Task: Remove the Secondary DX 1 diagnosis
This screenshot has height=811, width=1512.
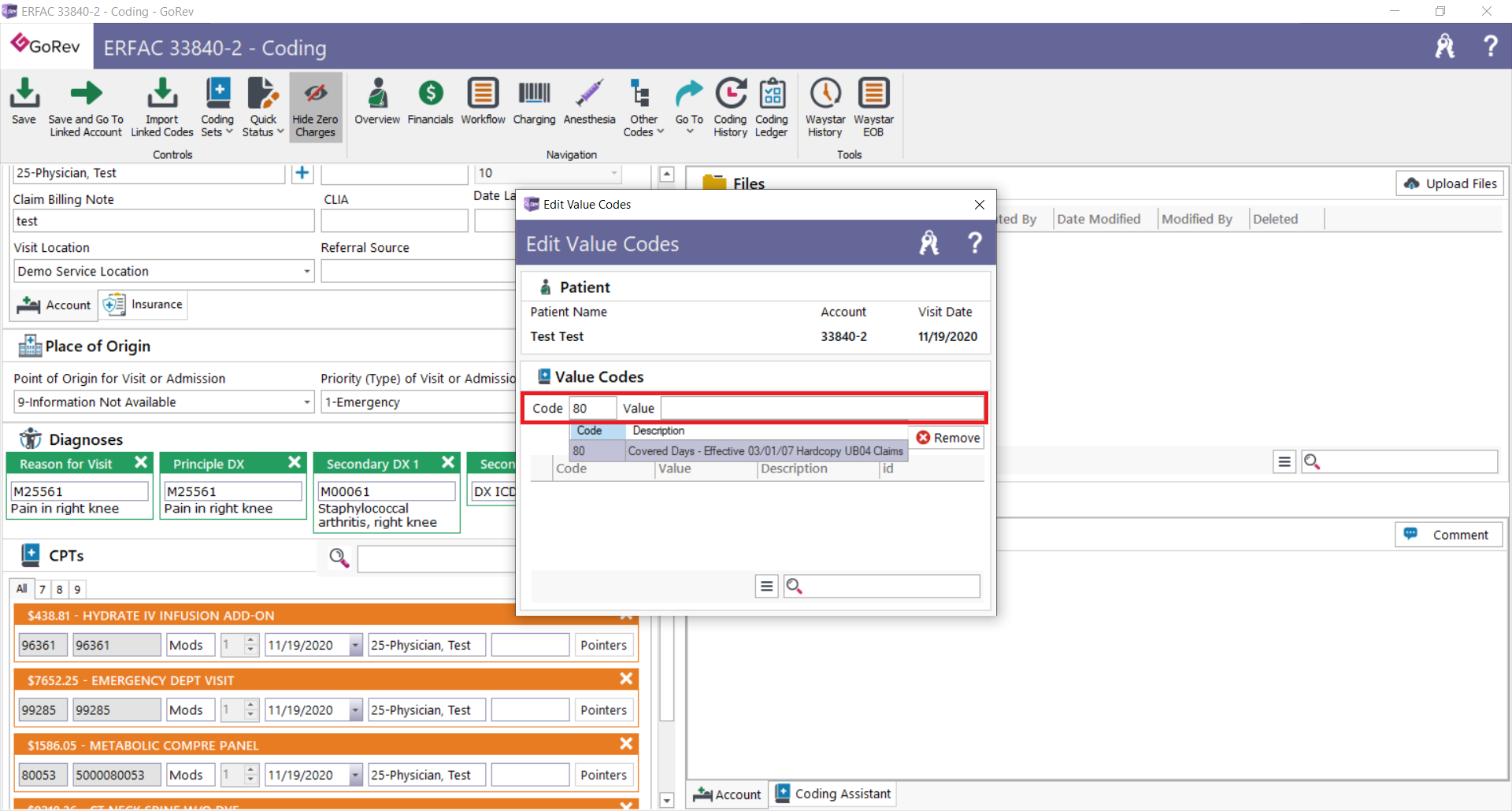Action: pyautogui.click(x=448, y=462)
